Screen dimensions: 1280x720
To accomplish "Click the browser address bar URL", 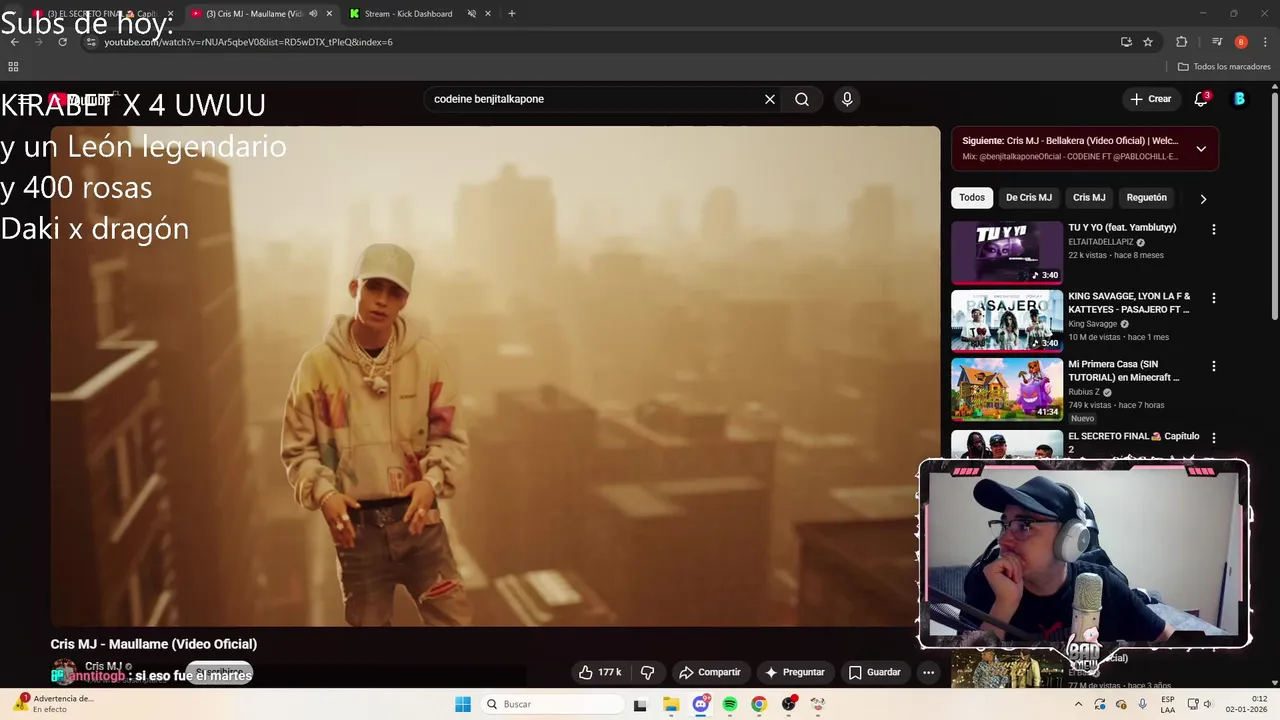I will 248,42.
